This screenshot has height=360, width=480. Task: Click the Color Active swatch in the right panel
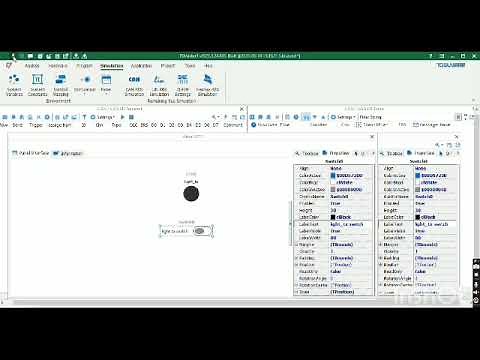[418, 176]
